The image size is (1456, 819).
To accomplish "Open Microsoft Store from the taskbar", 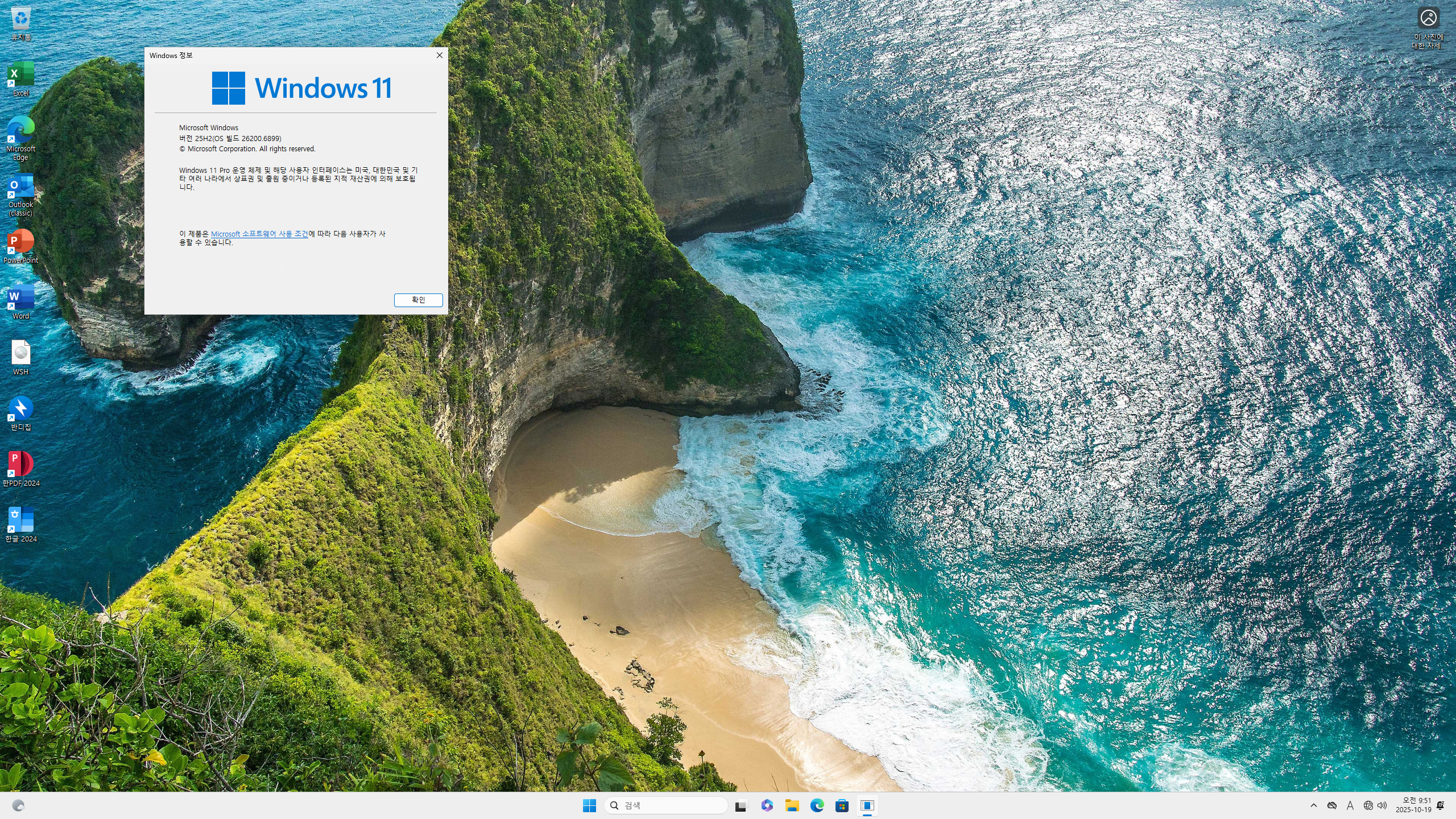I will (842, 805).
